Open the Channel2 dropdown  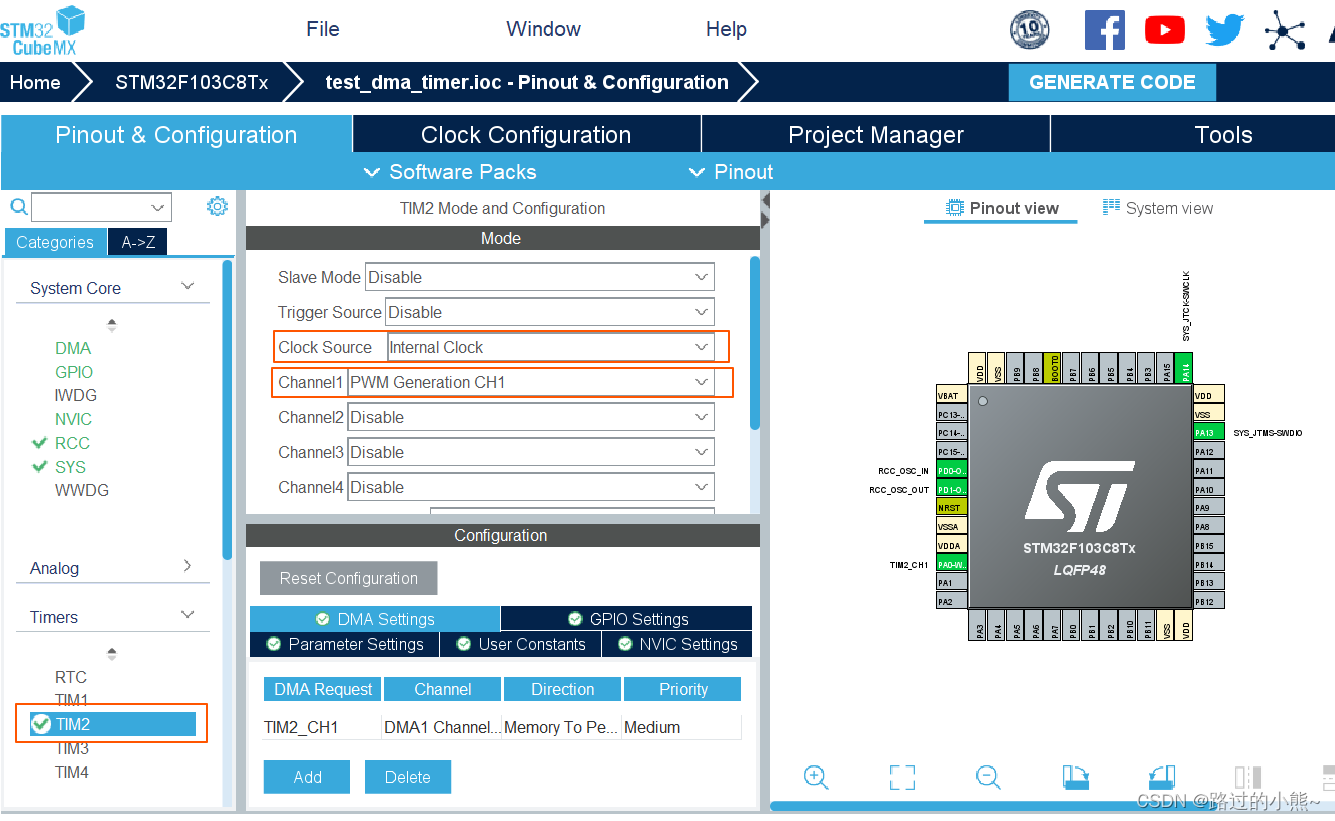click(x=531, y=417)
